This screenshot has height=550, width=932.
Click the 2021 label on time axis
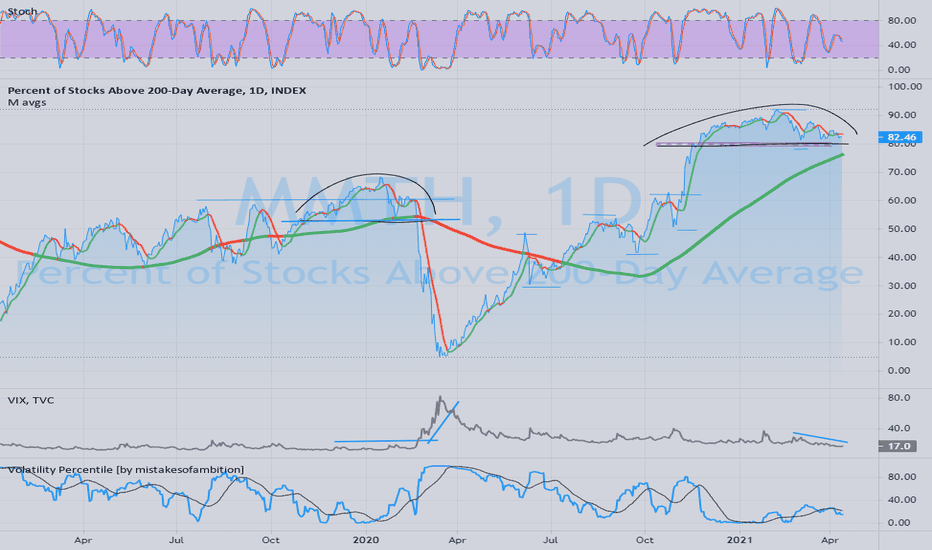(739, 540)
